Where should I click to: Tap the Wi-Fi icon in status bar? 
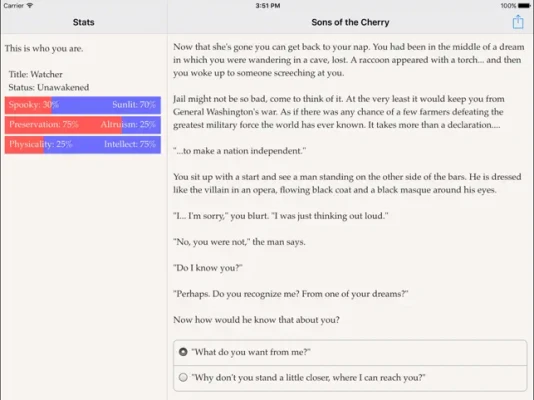30,5
